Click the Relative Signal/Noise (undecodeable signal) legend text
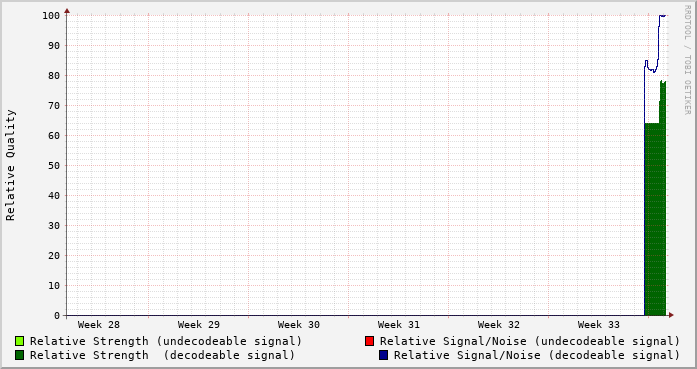Viewport: 697px width, 369px height. 530,341
